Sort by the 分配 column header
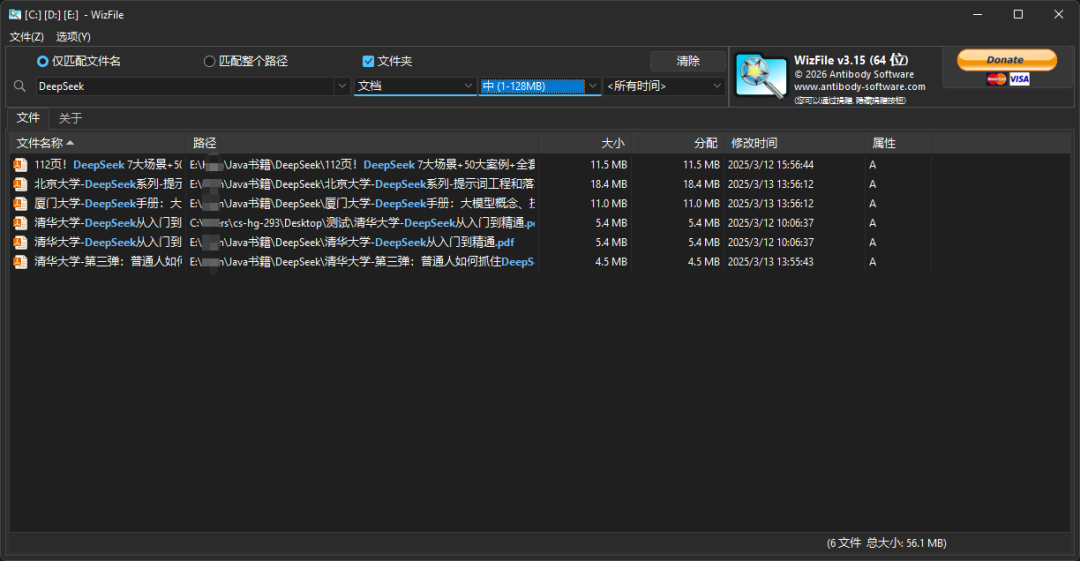 (678, 143)
